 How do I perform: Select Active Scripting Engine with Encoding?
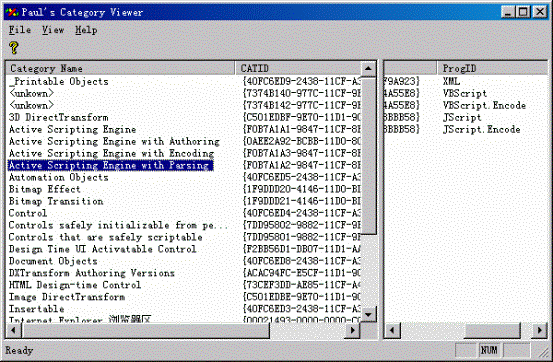[111, 153]
